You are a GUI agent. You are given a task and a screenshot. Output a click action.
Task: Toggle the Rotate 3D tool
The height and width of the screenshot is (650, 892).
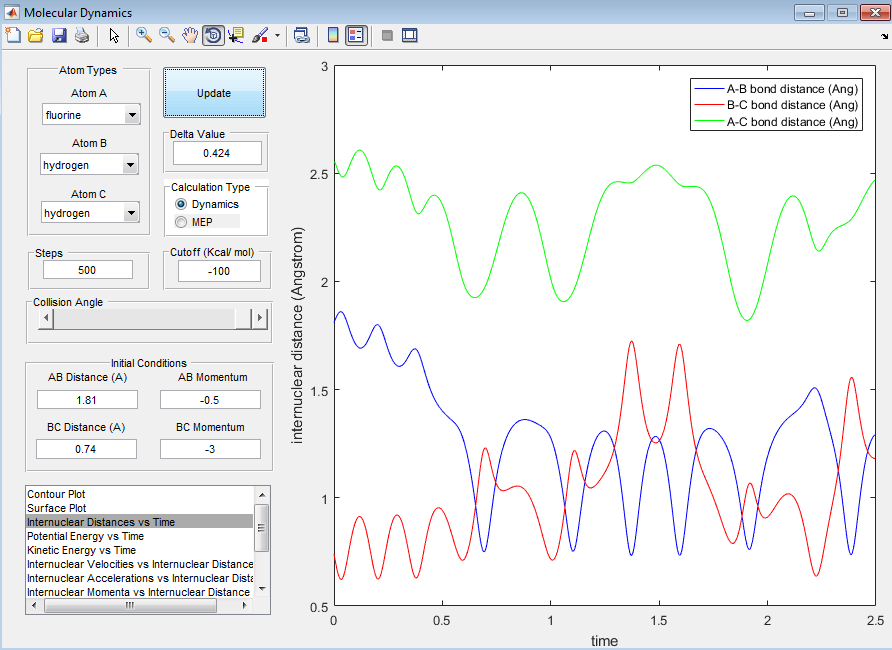(x=213, y=35)
